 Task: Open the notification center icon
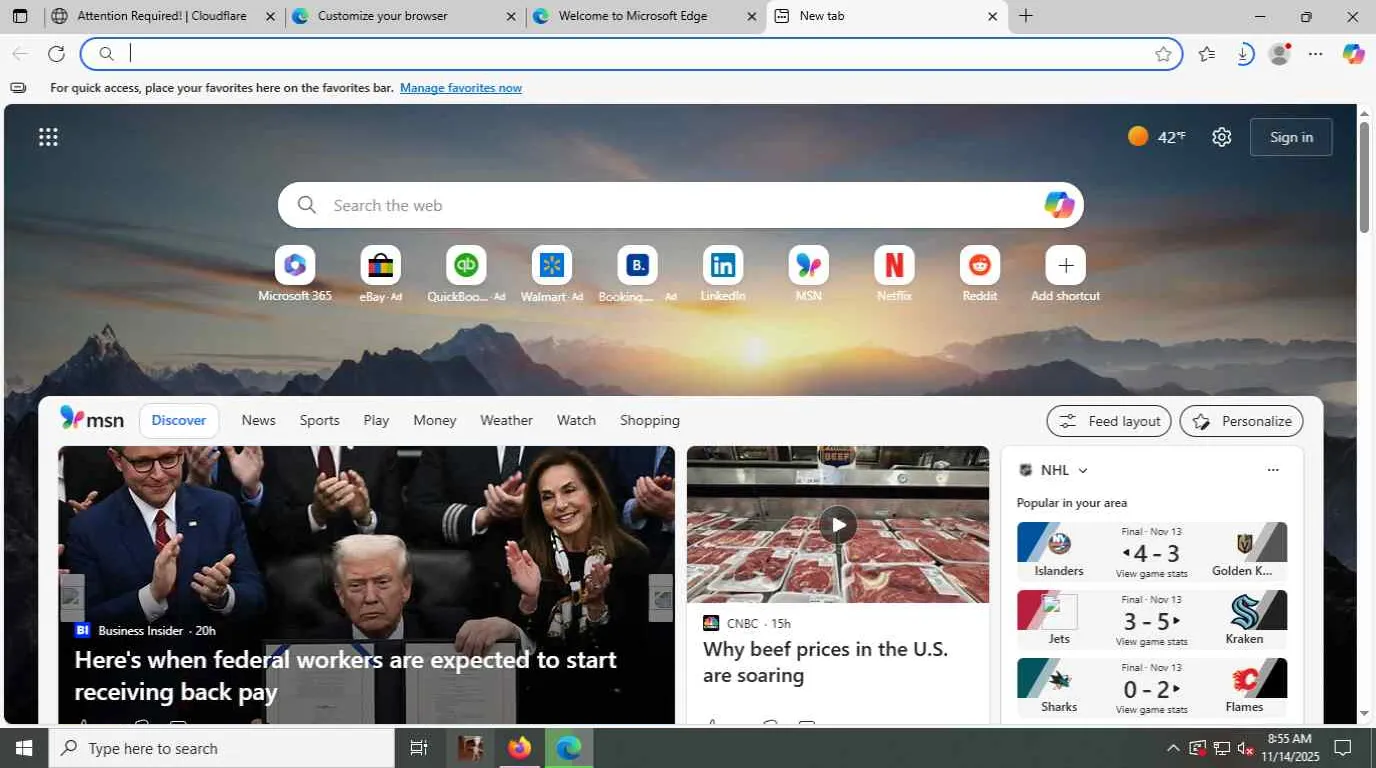[x=1343, y=748]
